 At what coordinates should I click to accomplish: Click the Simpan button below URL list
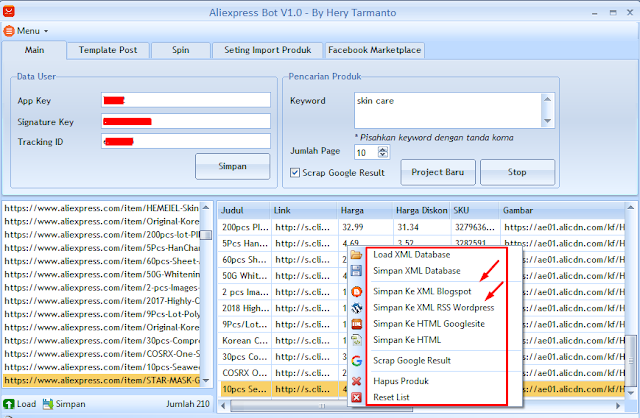pyautogui.click(x=64, y=404)
